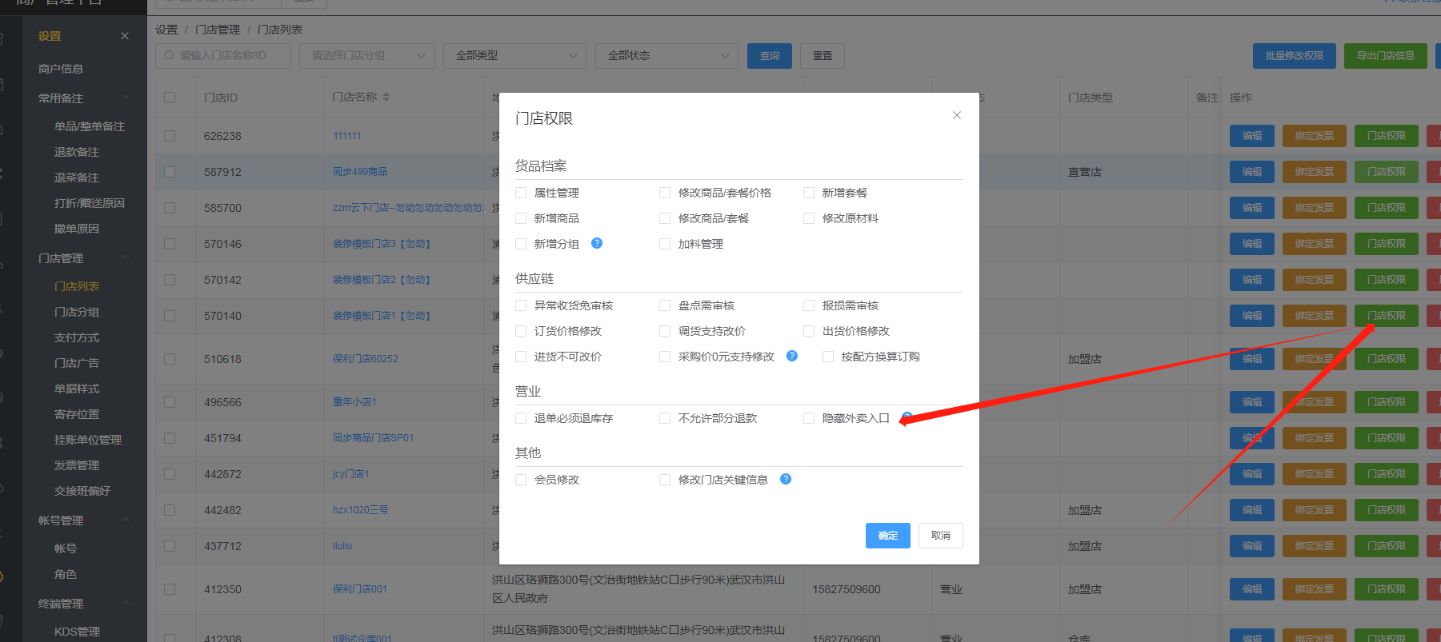Check the 订货价格修改 option
Image resolution: width=1441 pixels, height=642 pixels.
click(x=520, y=331)
